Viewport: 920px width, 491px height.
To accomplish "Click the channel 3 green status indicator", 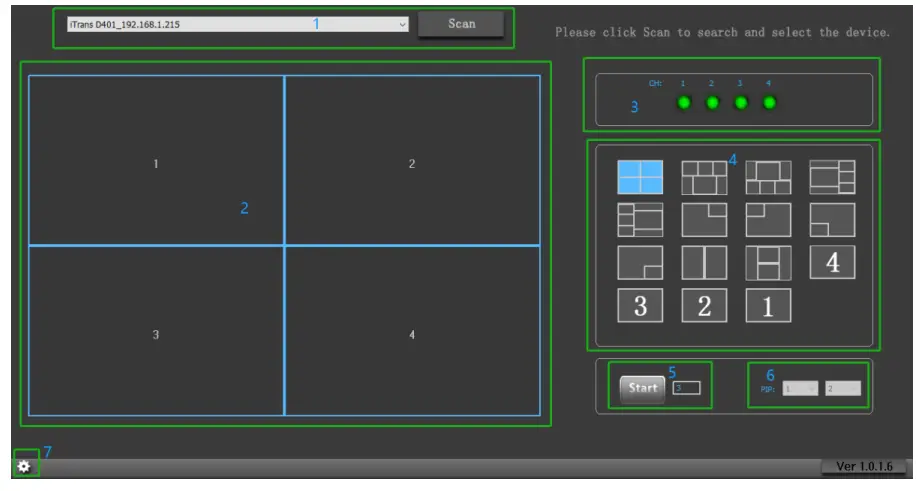I will [x=741, y=103].
